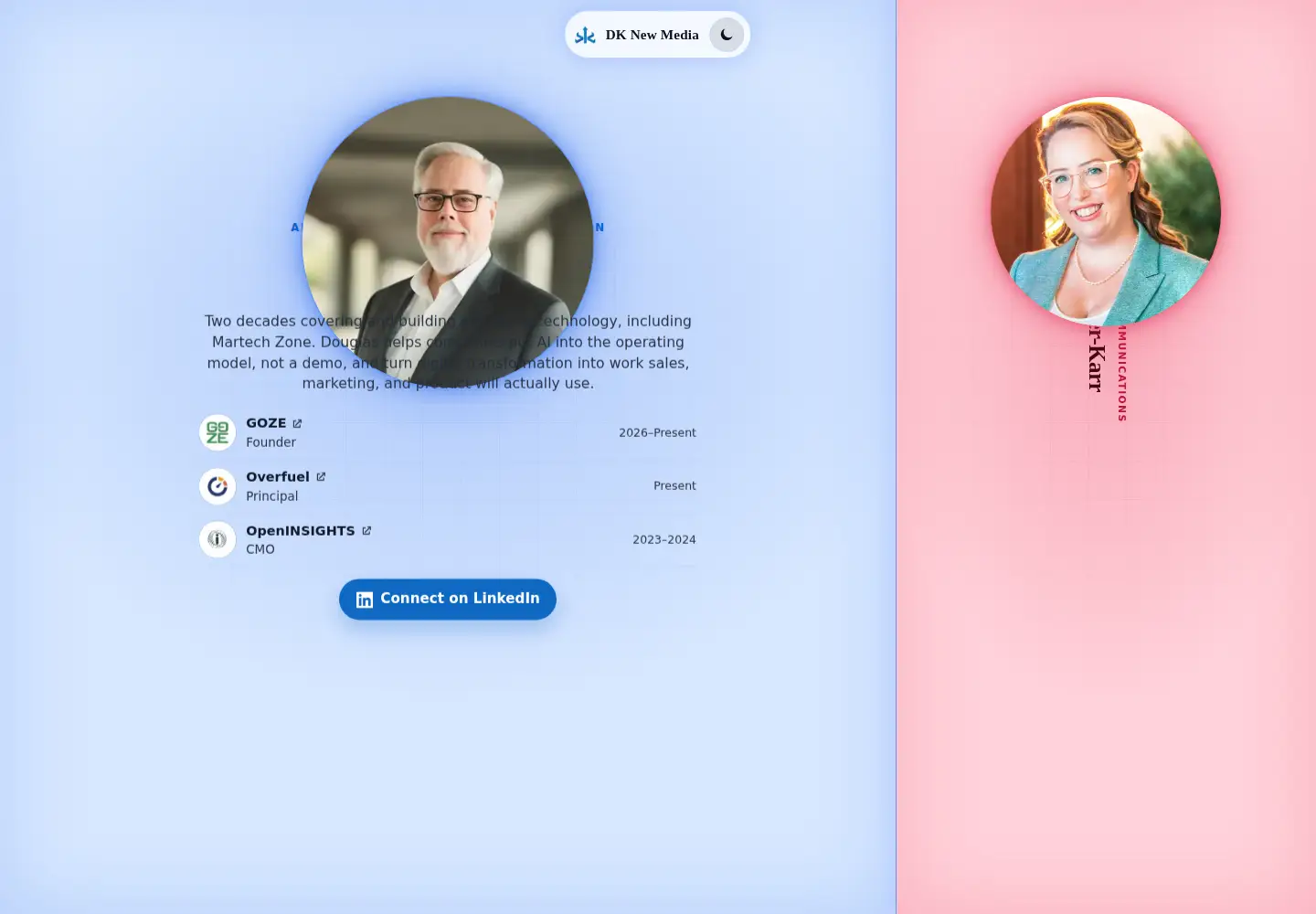Screen dimensions: 1316x914
Task: Open the GOZE external link icon
Action: (297, 423)
